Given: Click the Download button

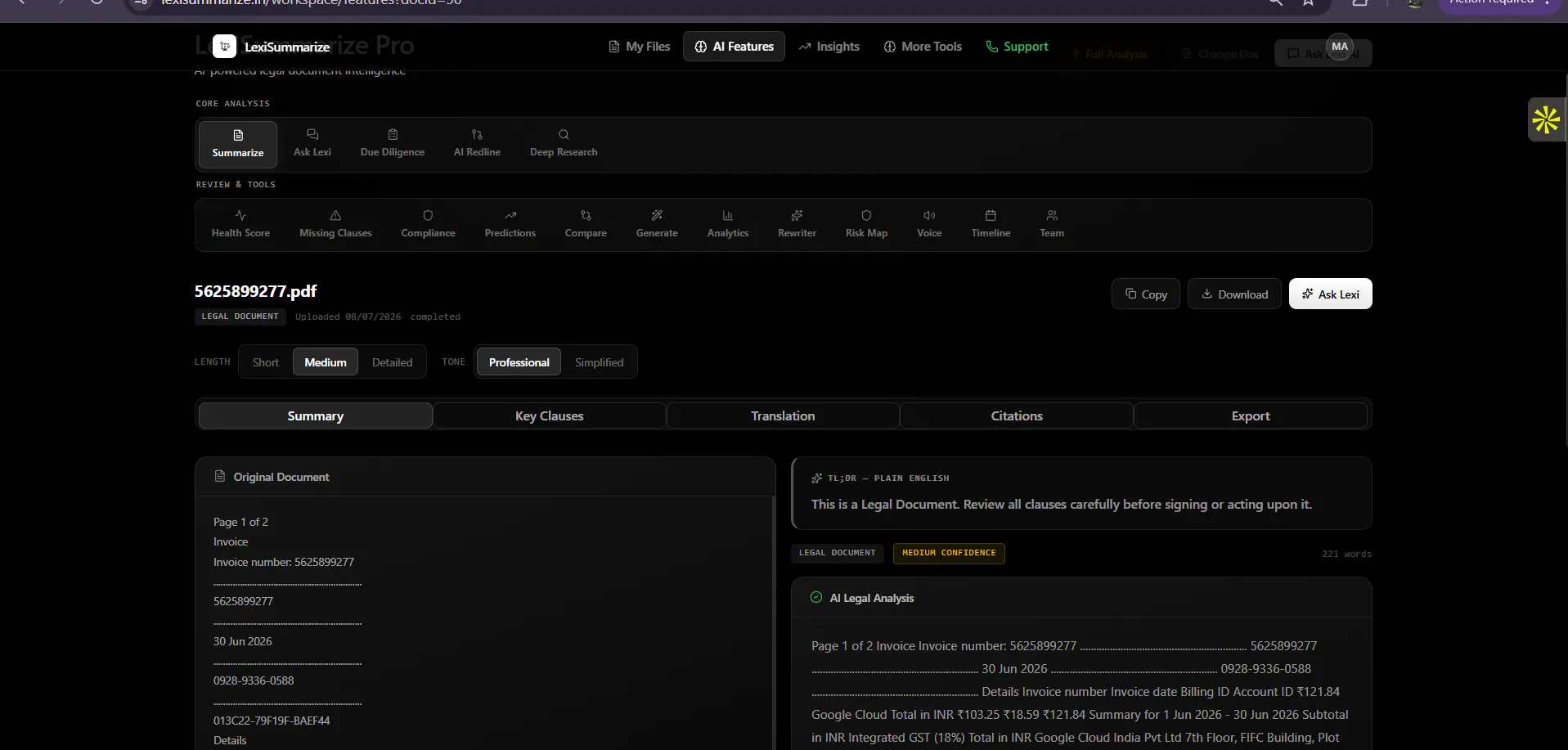Looking at the screenshot, I should pyautogui.click(x=1234, y=294).
